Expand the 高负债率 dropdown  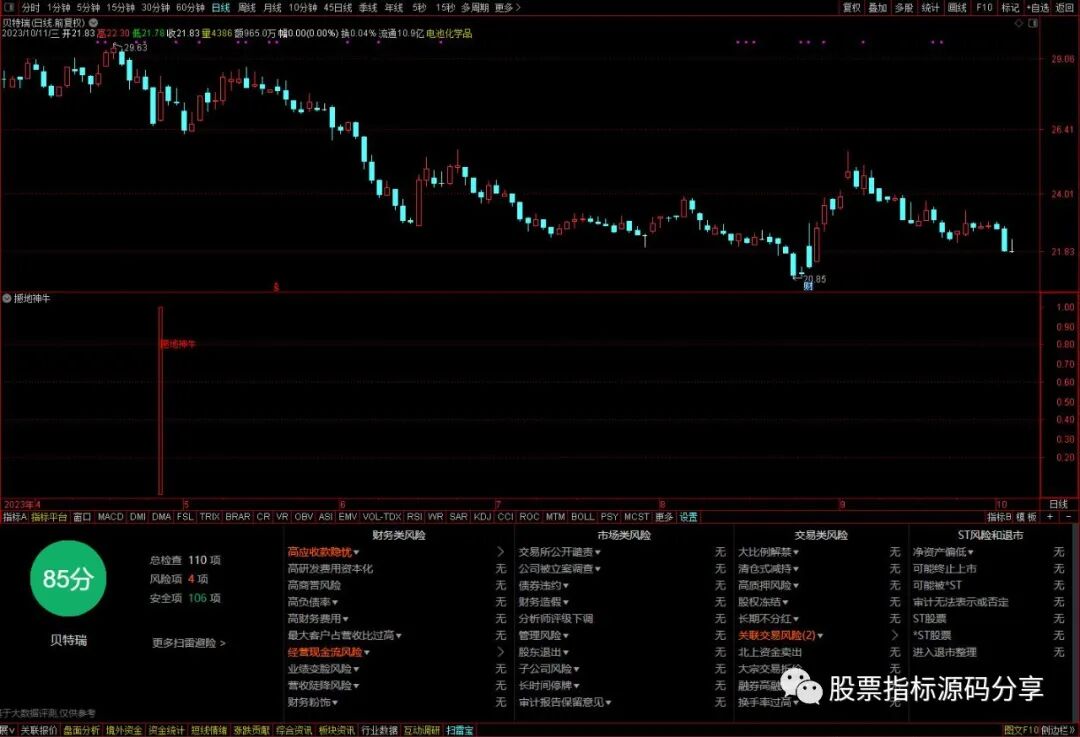pos(311,602)
